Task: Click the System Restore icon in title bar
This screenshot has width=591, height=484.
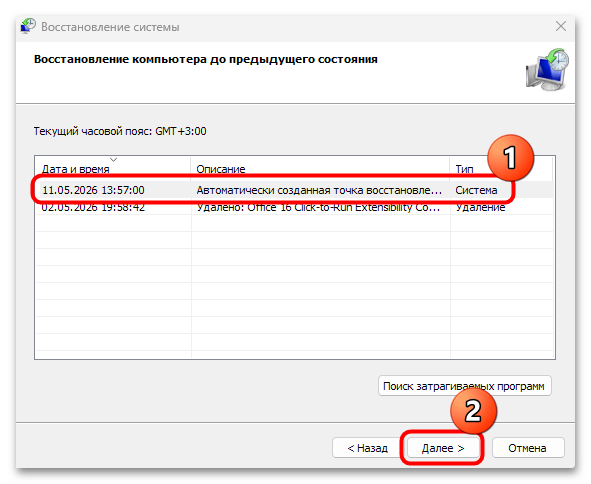Action: (28, 26)
